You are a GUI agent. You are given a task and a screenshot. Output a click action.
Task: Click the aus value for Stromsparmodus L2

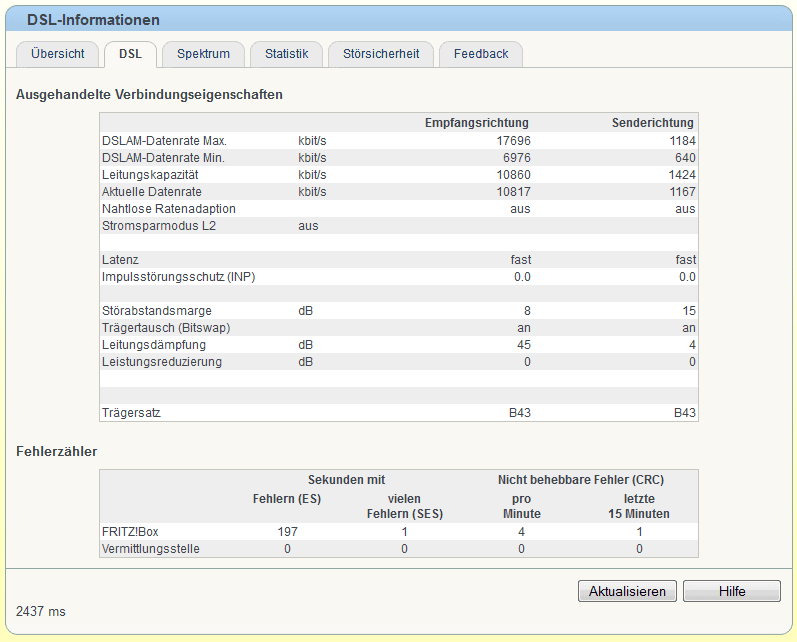click(308, 226)
